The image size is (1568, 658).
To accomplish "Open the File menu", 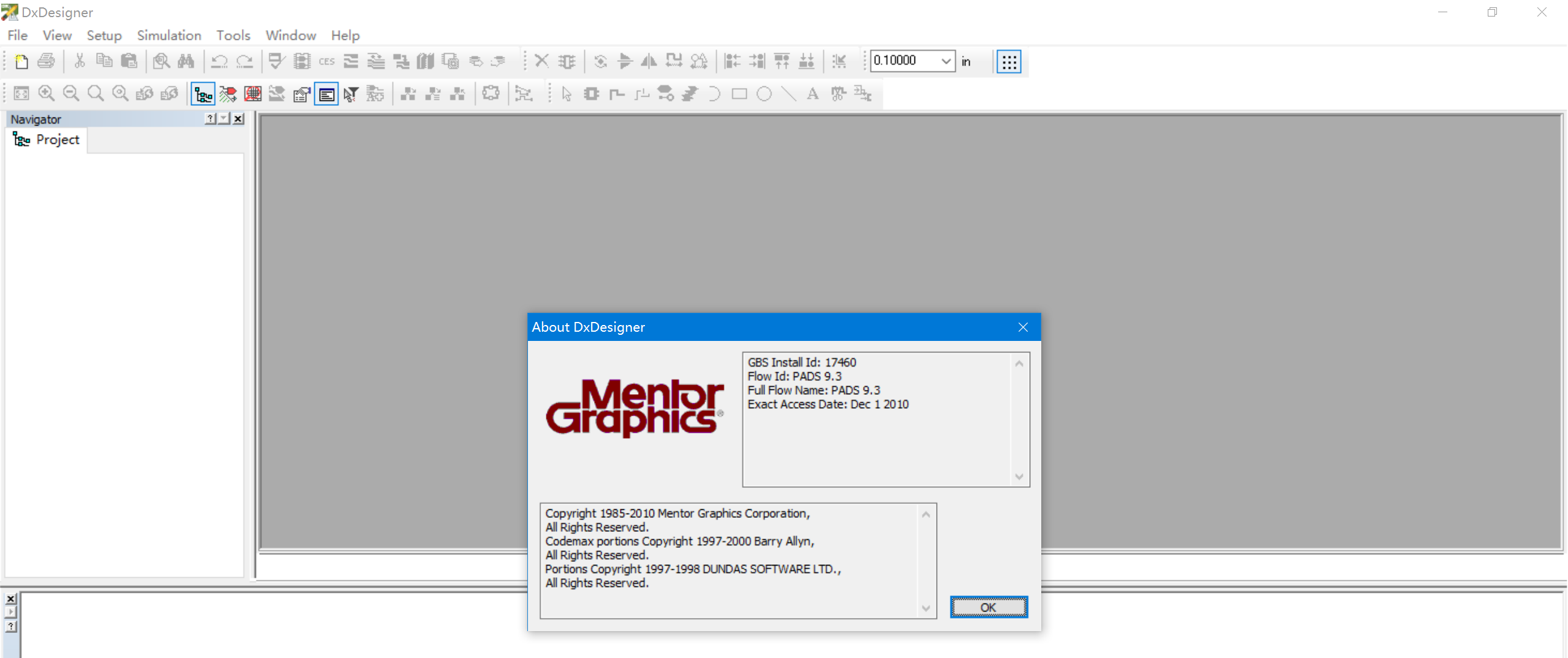I will 18,36.
